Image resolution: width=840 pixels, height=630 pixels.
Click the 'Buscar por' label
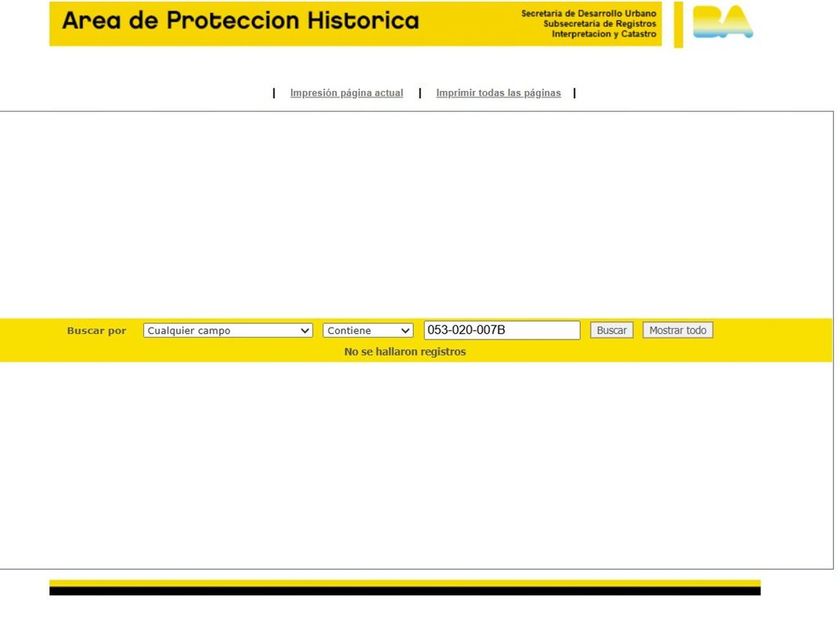click(x=96, y=331)
